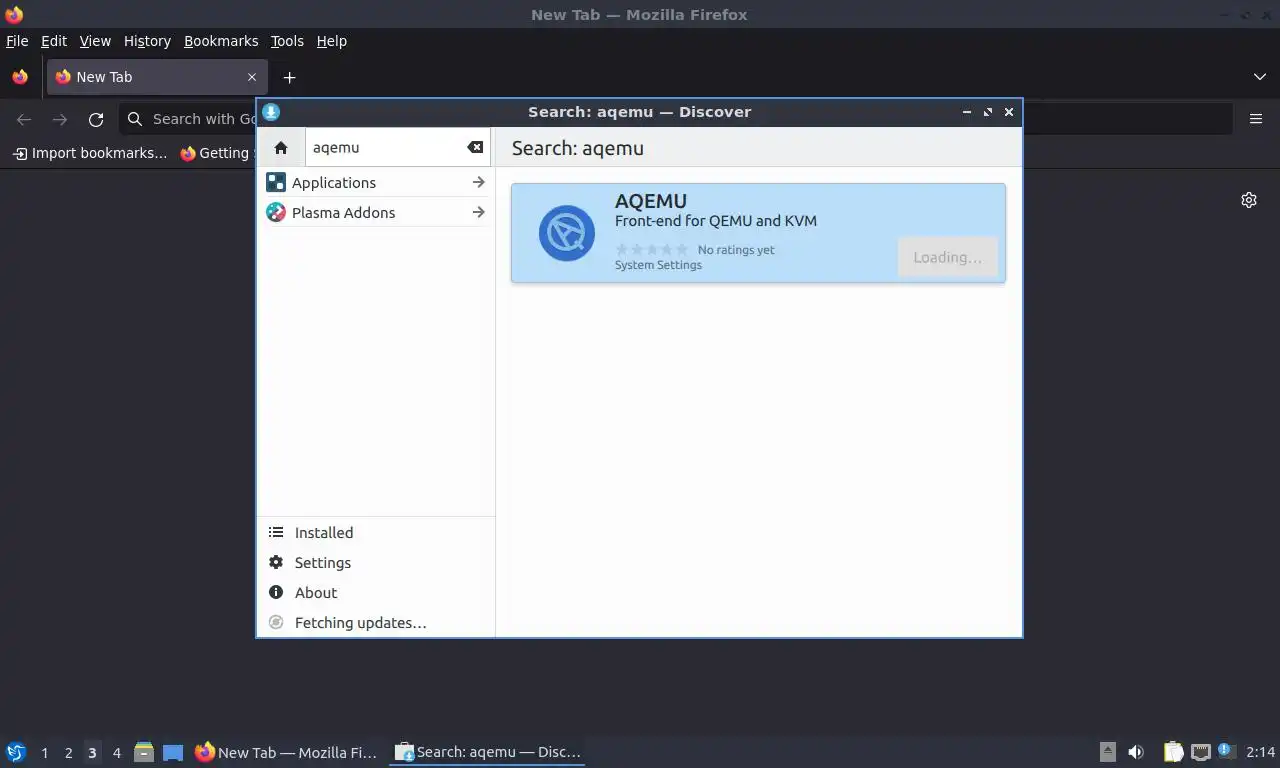Expand the Plasma Addons category arrow

478,212
